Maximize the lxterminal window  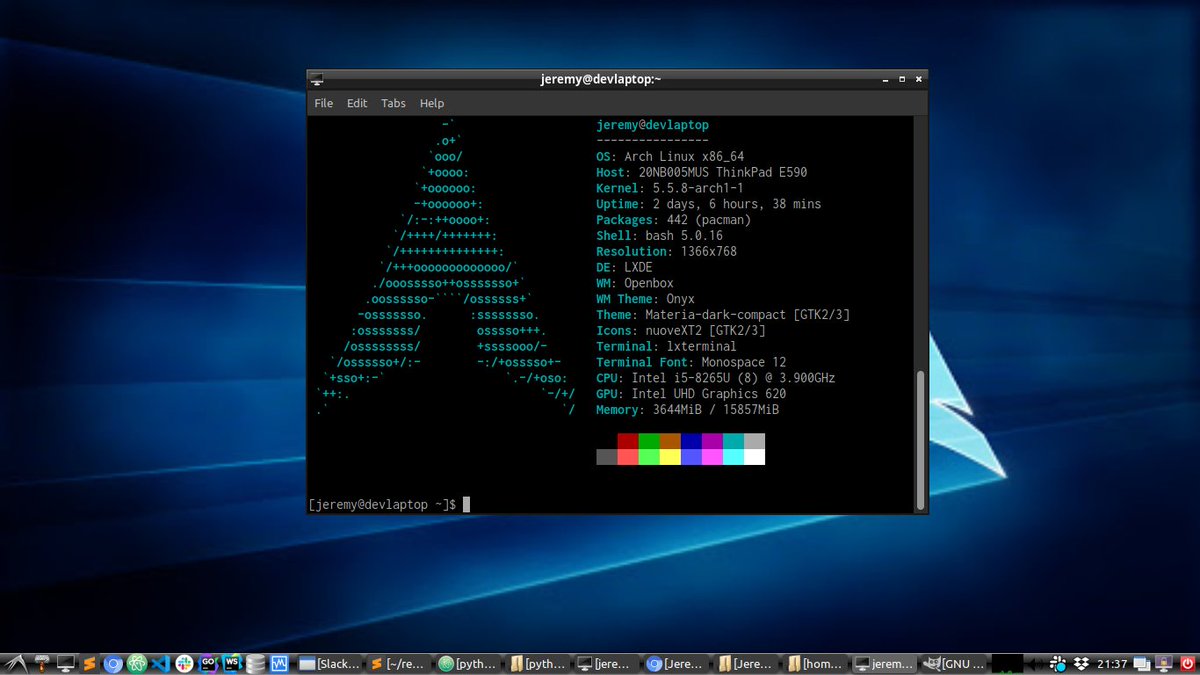click(903, 79)
